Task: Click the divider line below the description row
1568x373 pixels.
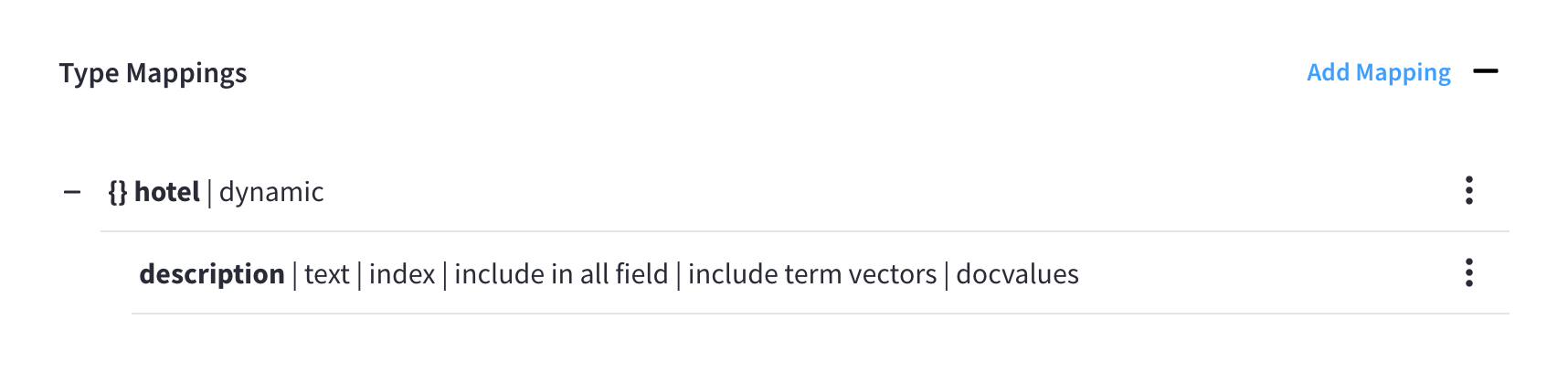Action: (820, 314)
